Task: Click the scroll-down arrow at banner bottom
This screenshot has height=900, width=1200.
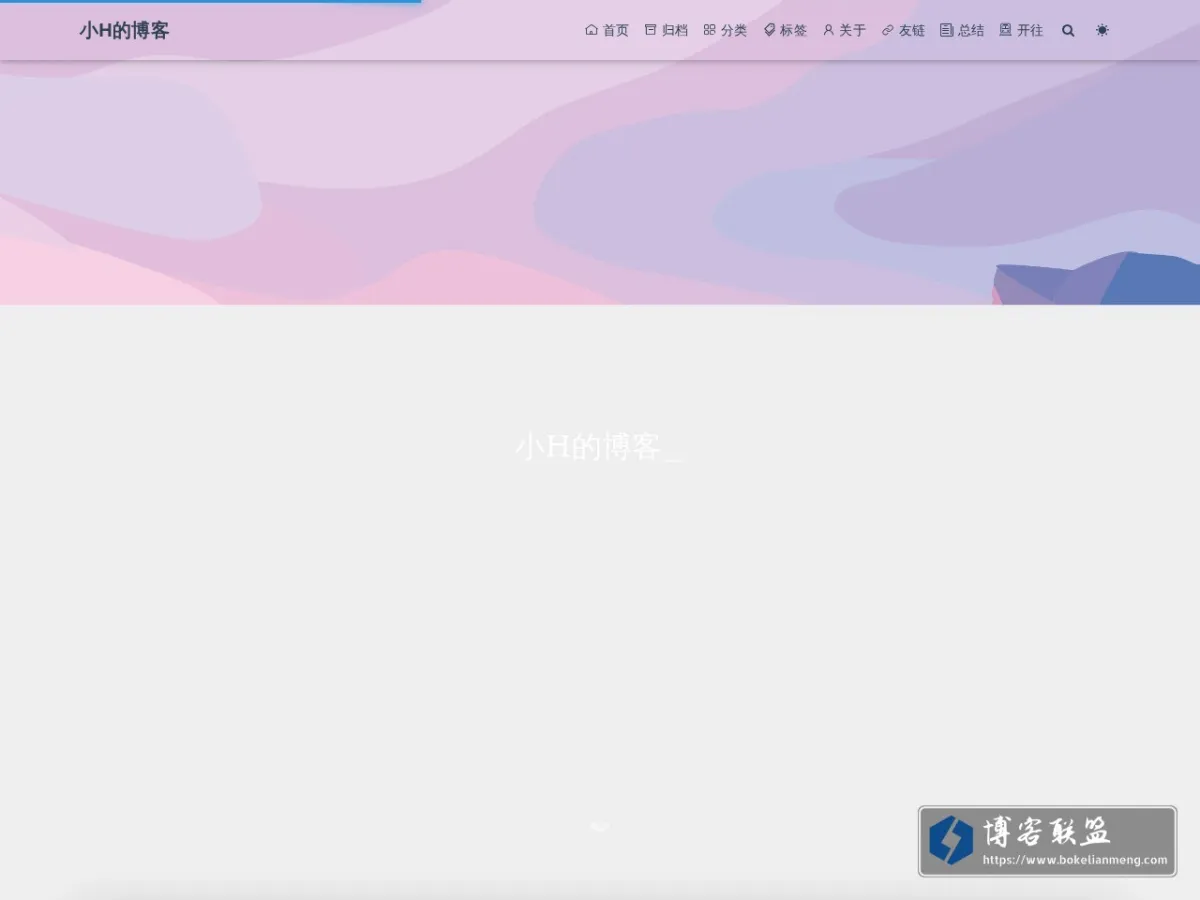Action: (600, 826)
